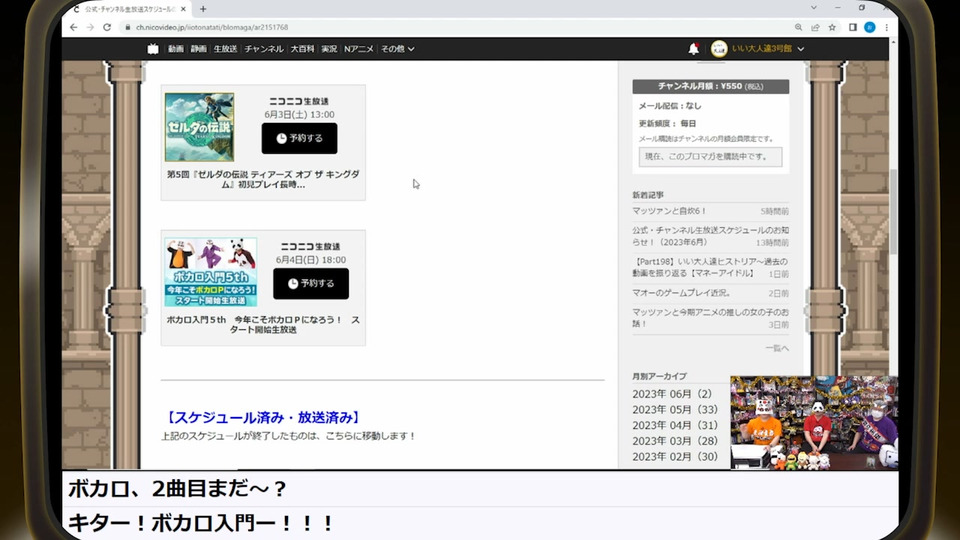Image resolution: width=960 pixels, height=540 pixels.
Task: Open article 【Part198】いい大人達ヒストリア
Action: point(710,267)
